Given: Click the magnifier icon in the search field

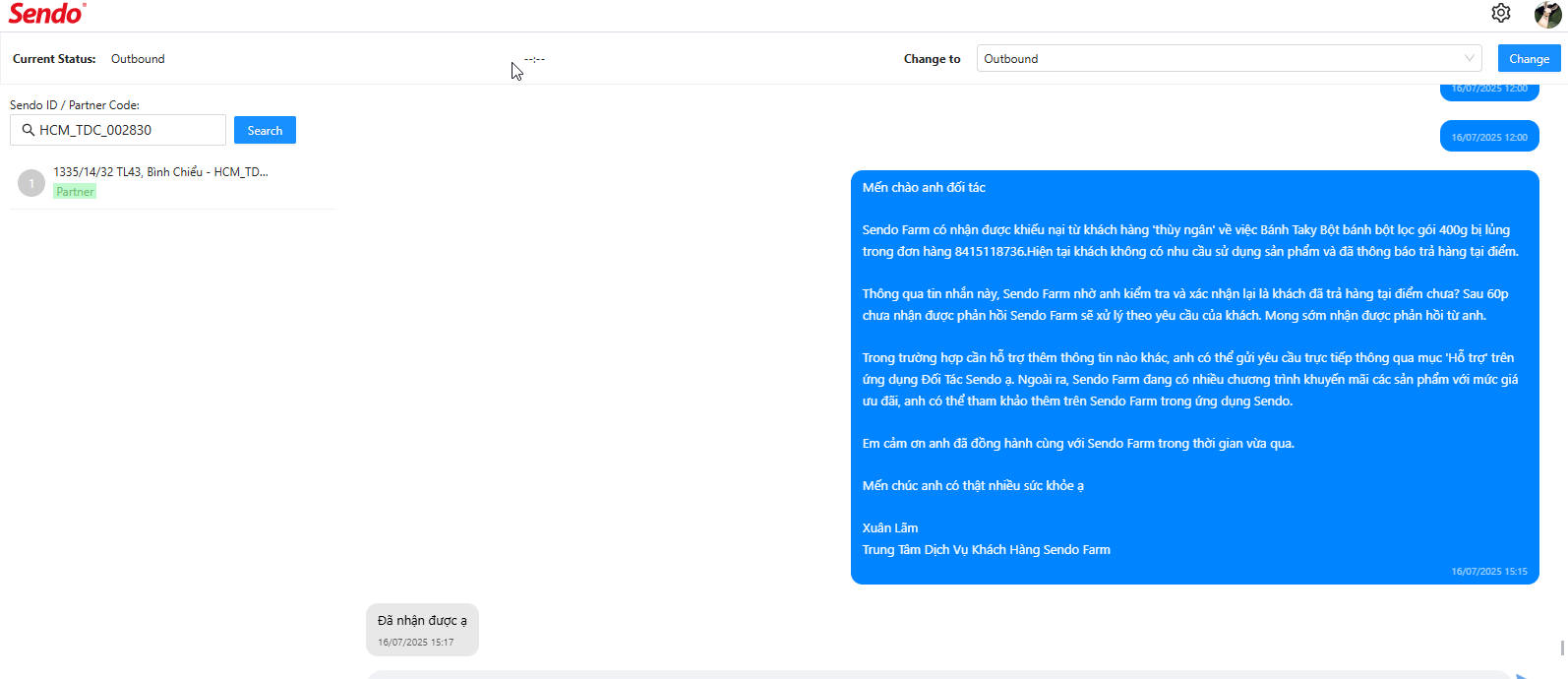Looking at the screenshot, I should 28,130.
